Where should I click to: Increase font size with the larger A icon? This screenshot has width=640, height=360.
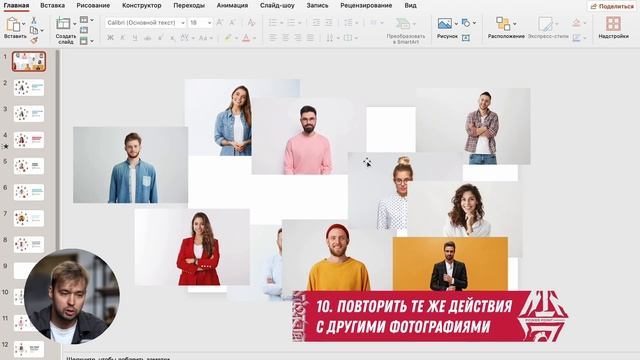pyautogui.click(x=220, y=22)
